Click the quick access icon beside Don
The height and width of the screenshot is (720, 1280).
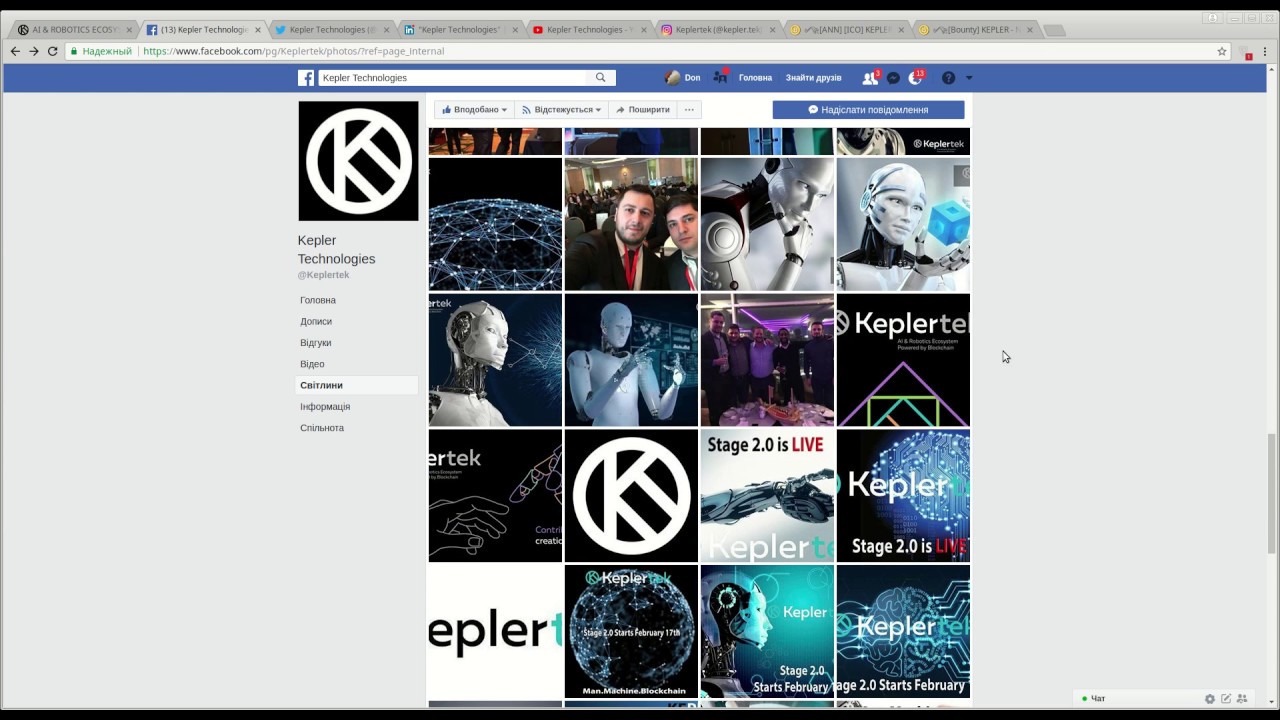720,77
